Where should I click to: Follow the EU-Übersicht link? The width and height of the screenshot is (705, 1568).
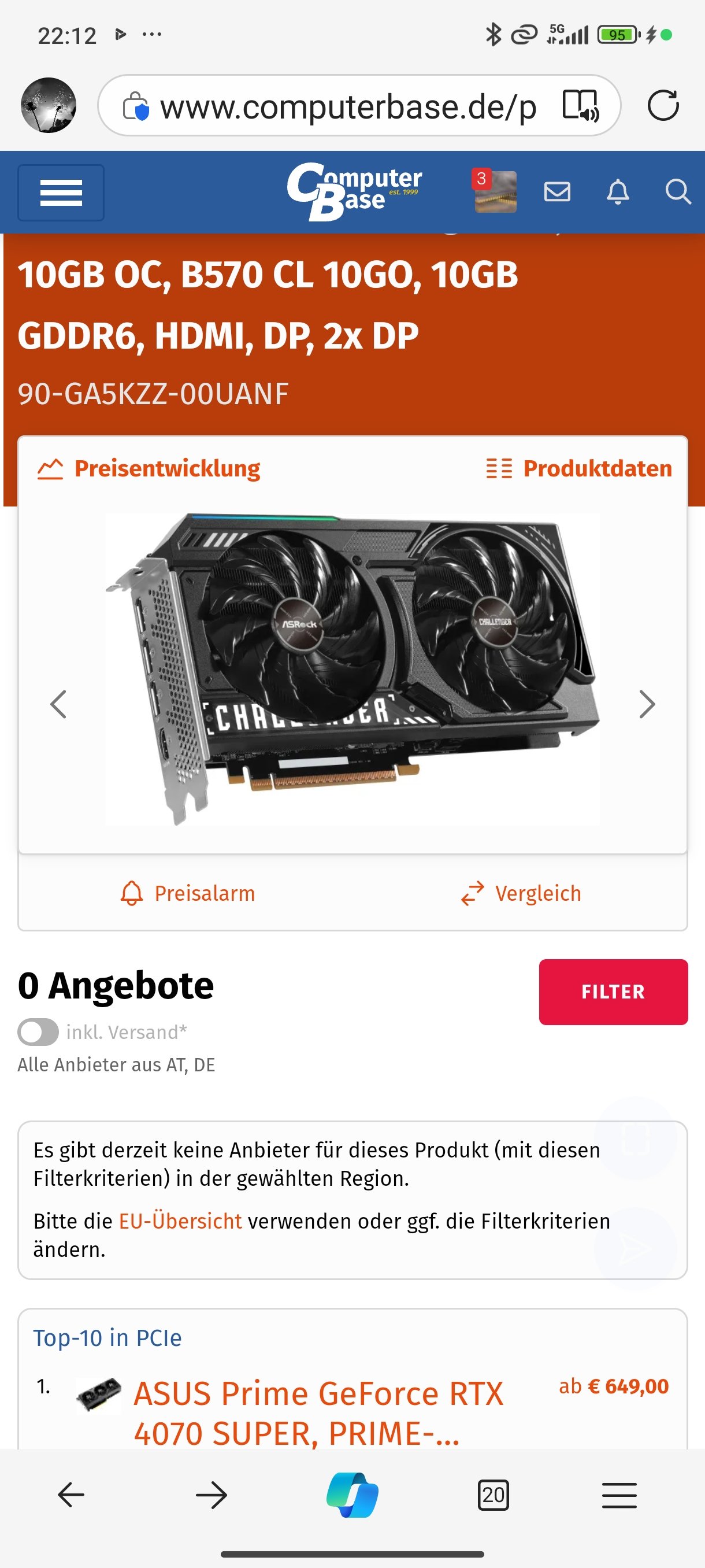click(x=180, y=1221)
